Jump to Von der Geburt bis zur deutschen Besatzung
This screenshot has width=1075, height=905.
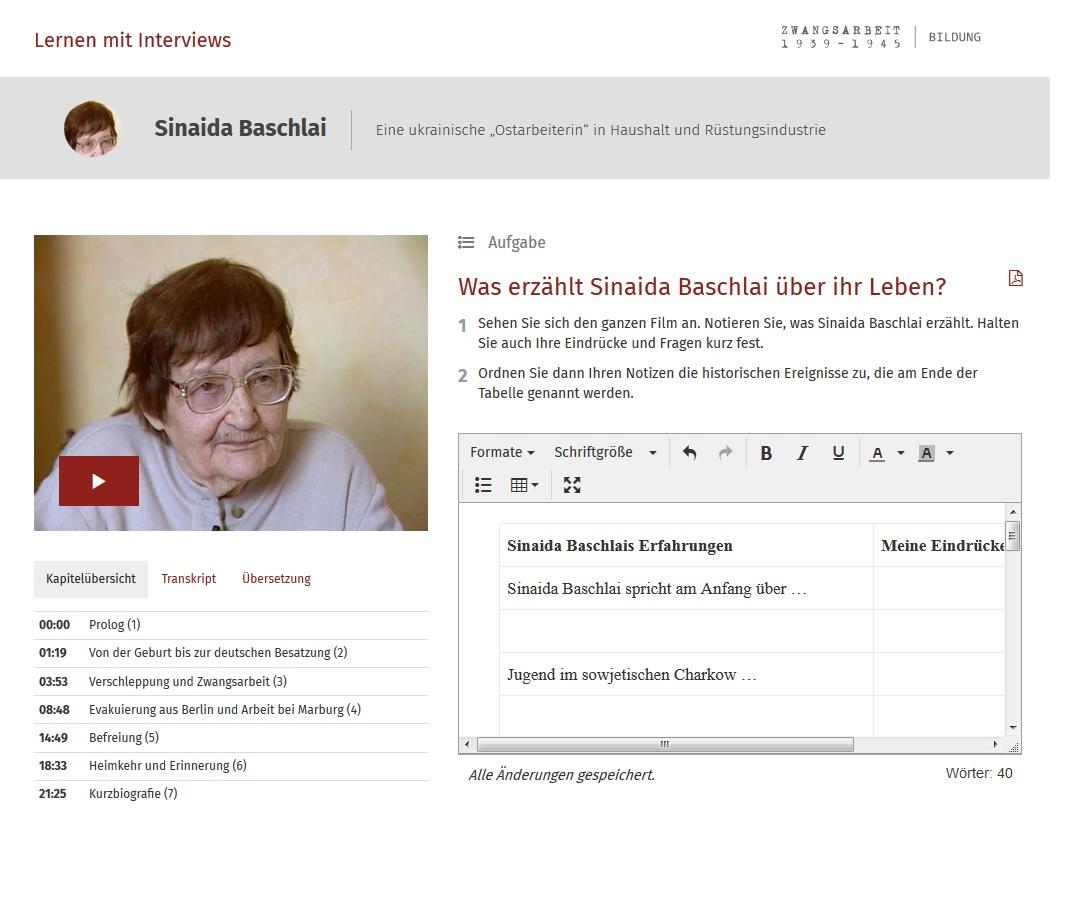pyautogui.click(x=231, y=653)
